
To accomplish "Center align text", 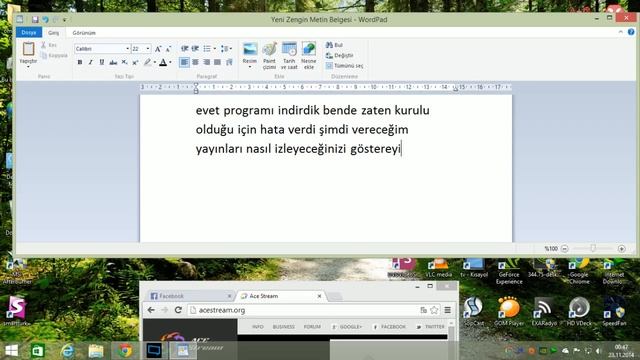I will (x=196, y=62).
